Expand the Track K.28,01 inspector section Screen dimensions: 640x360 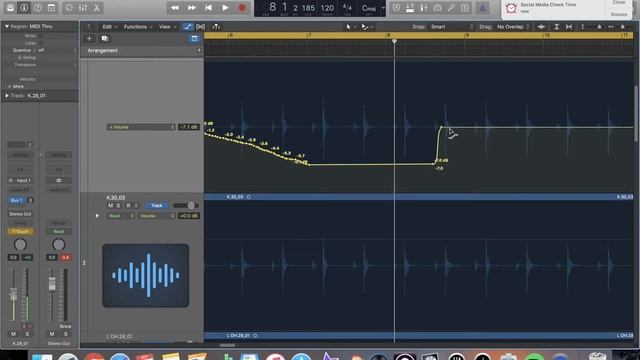tap(7, 96)
